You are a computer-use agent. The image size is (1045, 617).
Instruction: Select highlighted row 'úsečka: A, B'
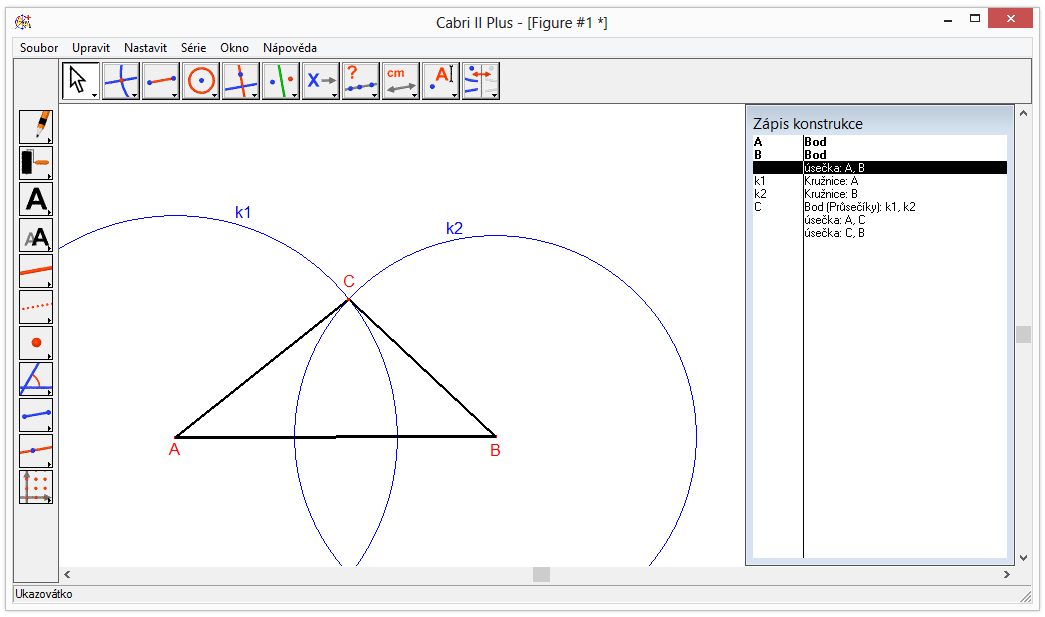pos(880,168)
